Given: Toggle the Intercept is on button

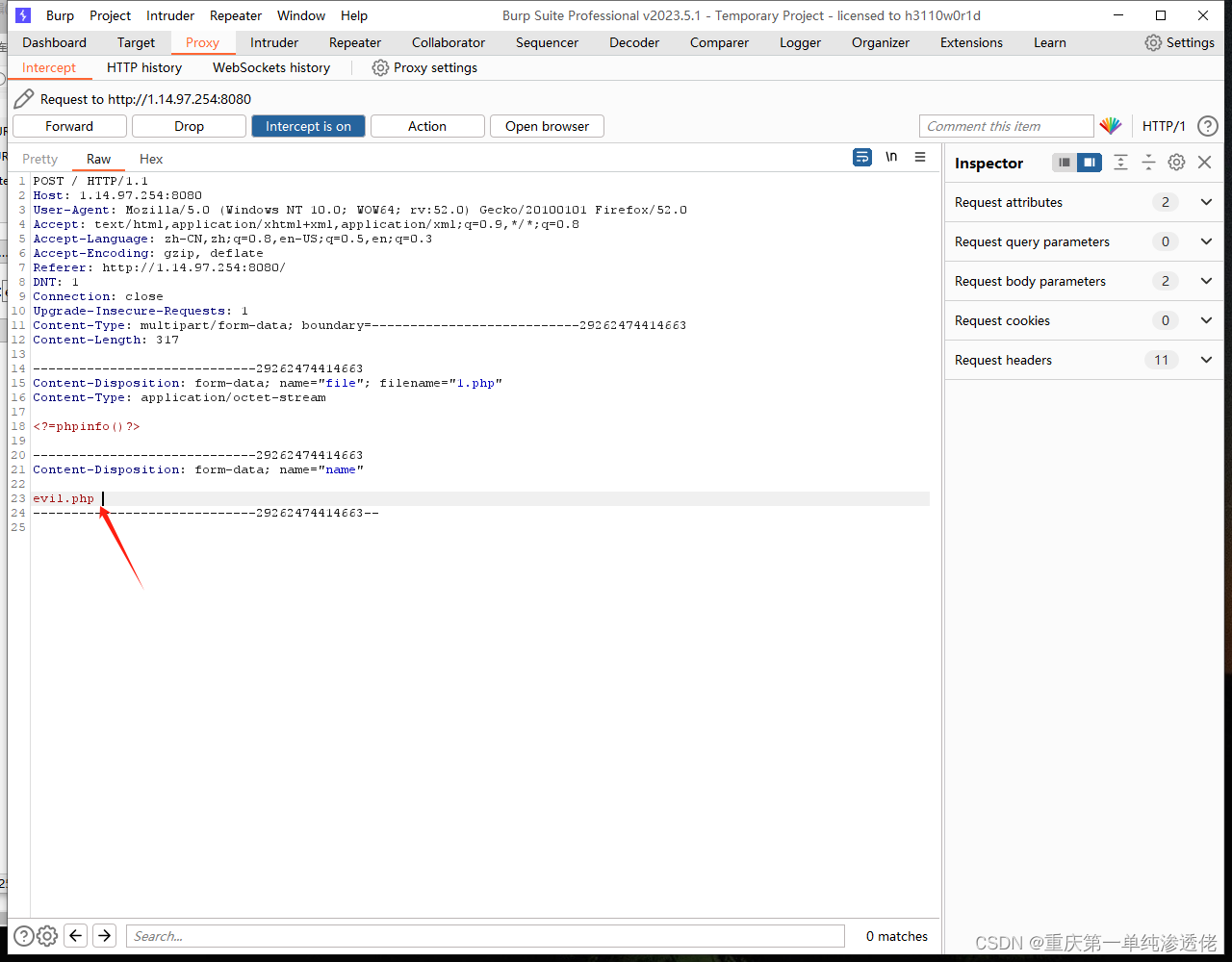Looking at the screenshot, I should 308,126.
